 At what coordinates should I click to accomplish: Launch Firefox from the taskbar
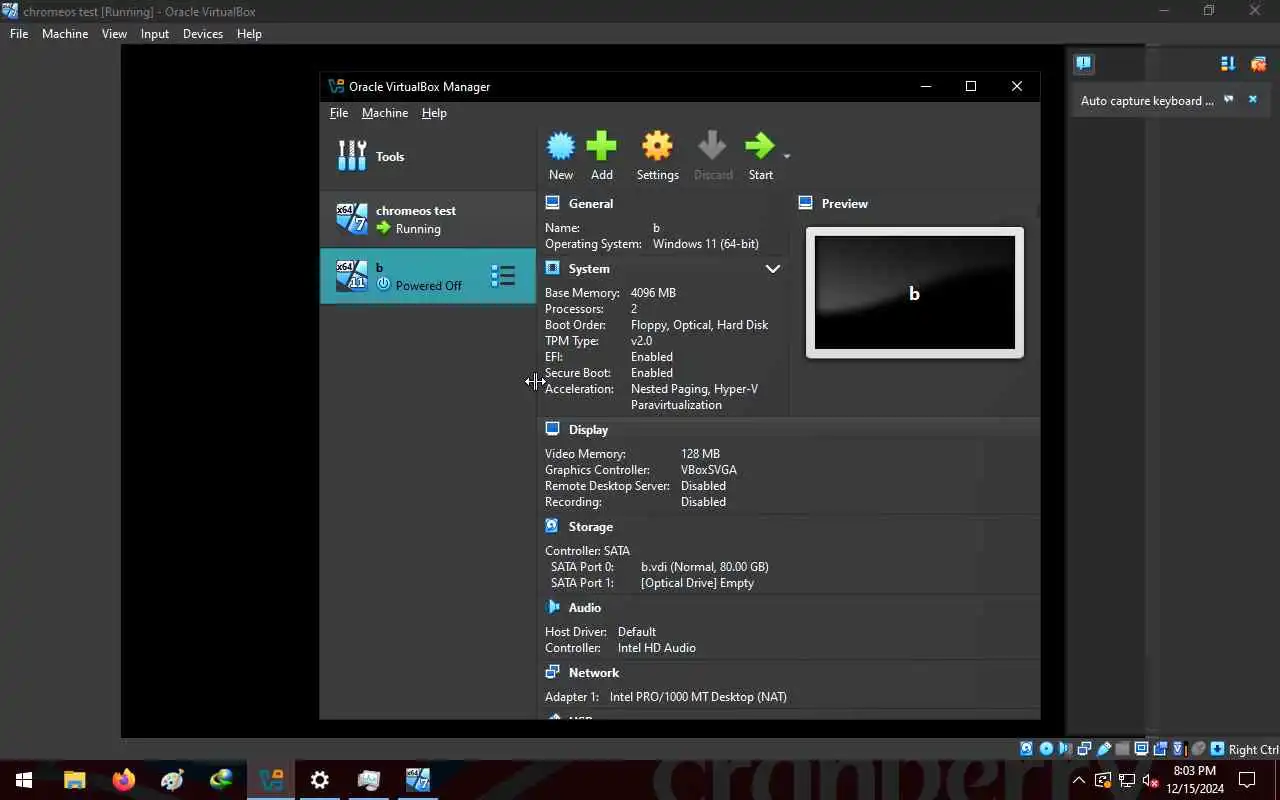tap(124, 780)
